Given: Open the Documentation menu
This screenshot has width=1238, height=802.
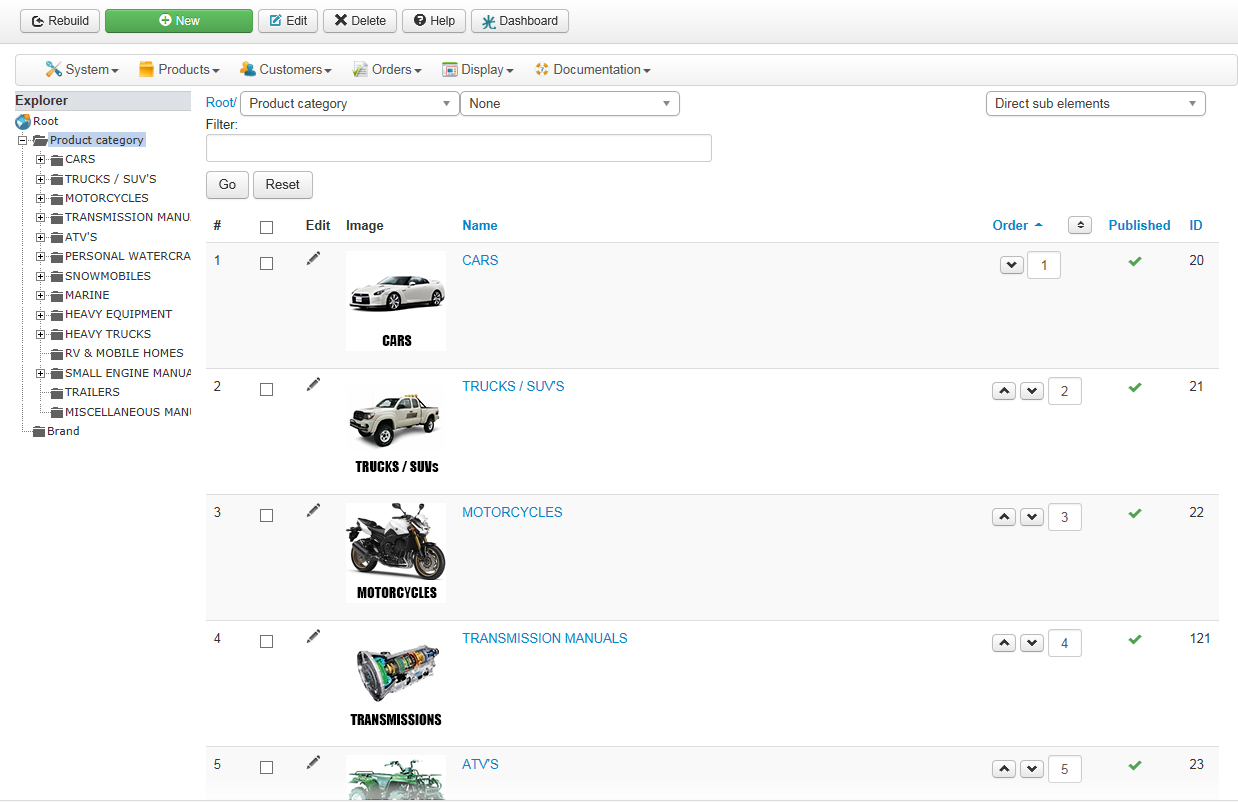Looking at the screenshot, I should tap(593, 70).
